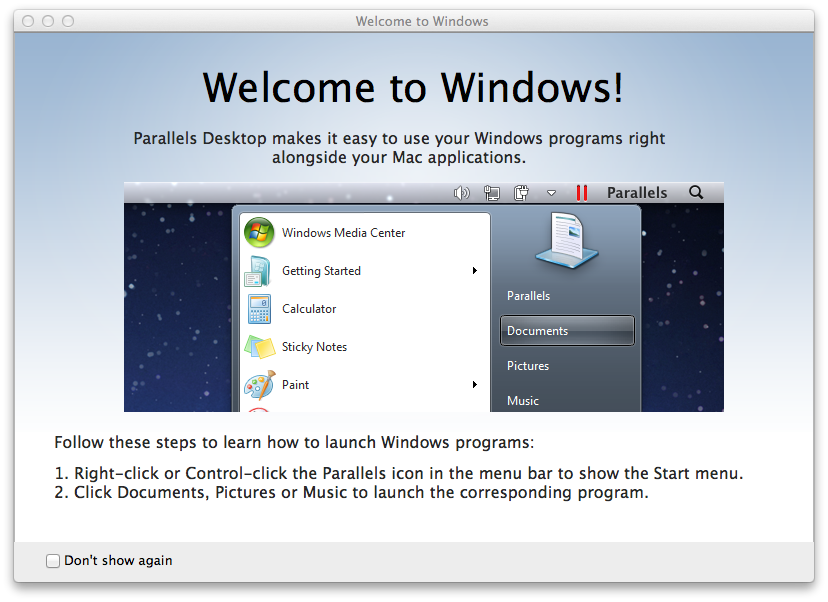Click the Paint palette icon
Viewport: 828px width, 602px height.
pyautogui.click(x=260, y=385)
